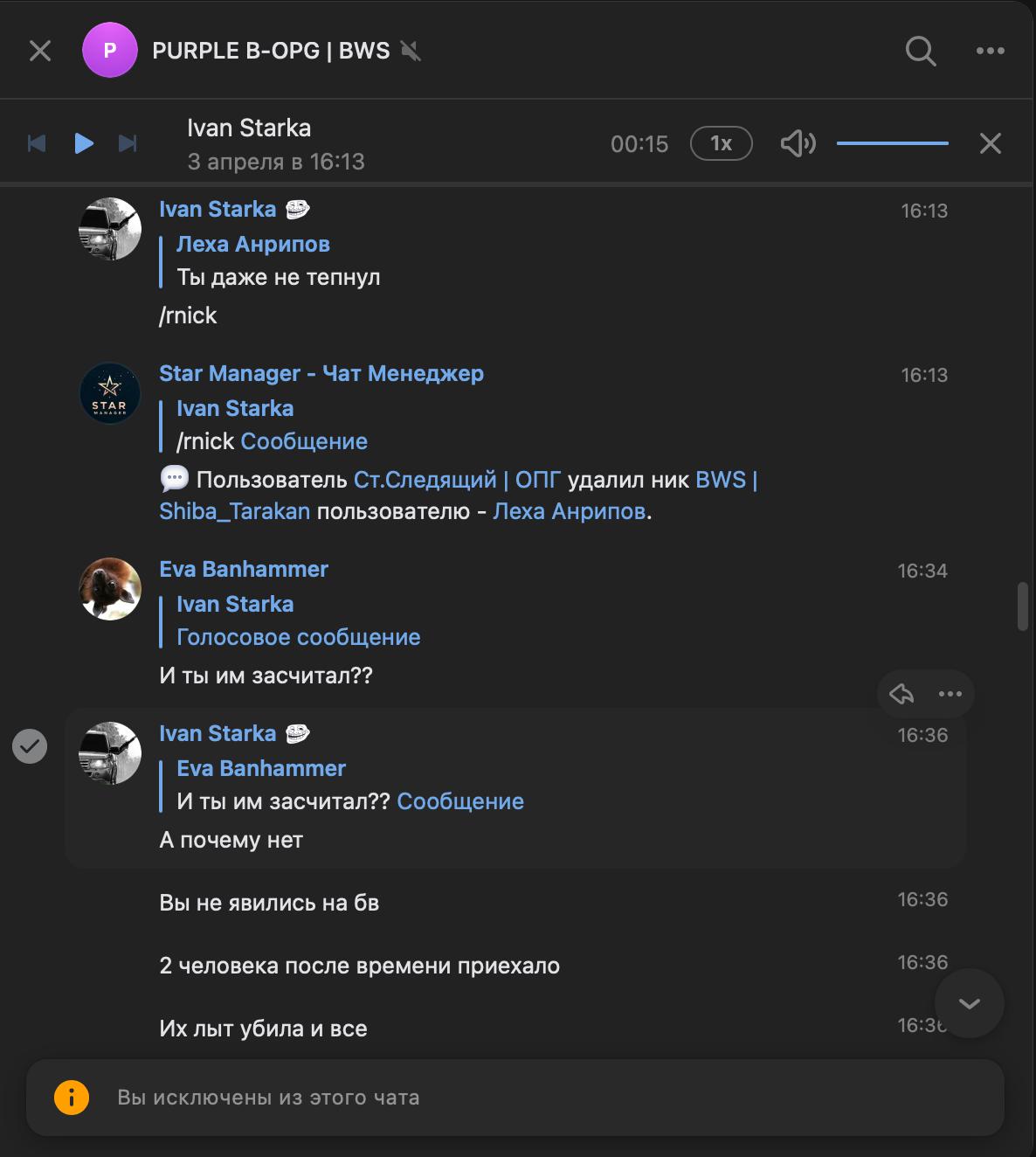Skip to next audio track

pyautogui.click(x=128, y=143)
